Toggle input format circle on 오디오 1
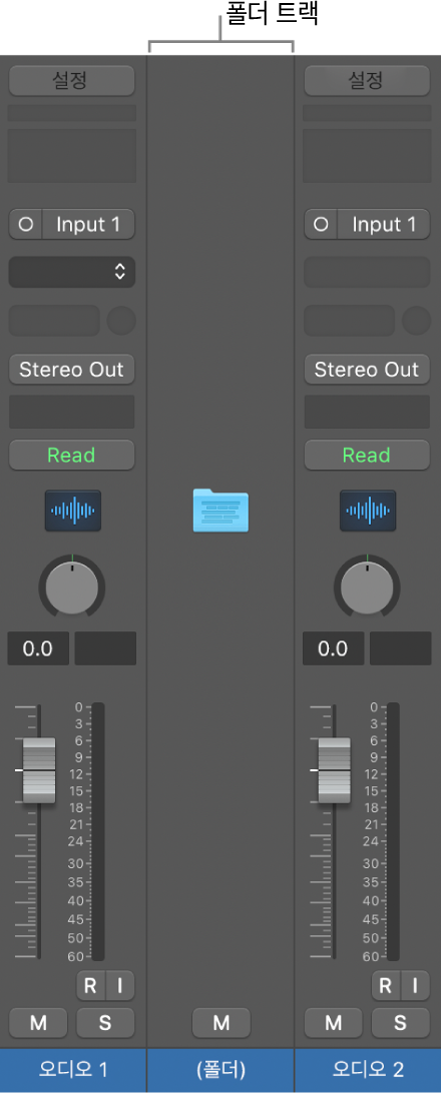Image resolution: width=442 pixels, height=1093 pixels. coord(26,225)
